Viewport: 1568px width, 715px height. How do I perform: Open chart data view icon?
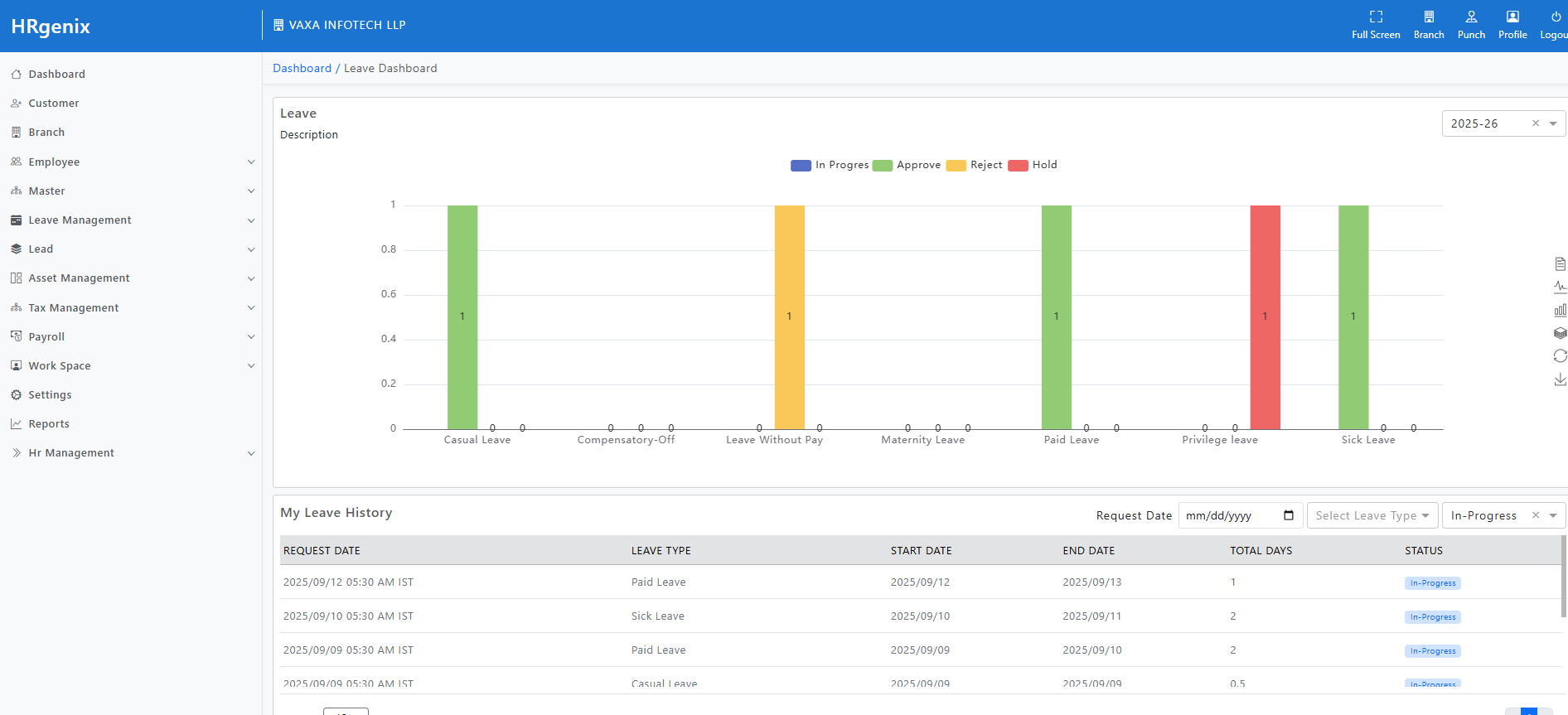1560,264
